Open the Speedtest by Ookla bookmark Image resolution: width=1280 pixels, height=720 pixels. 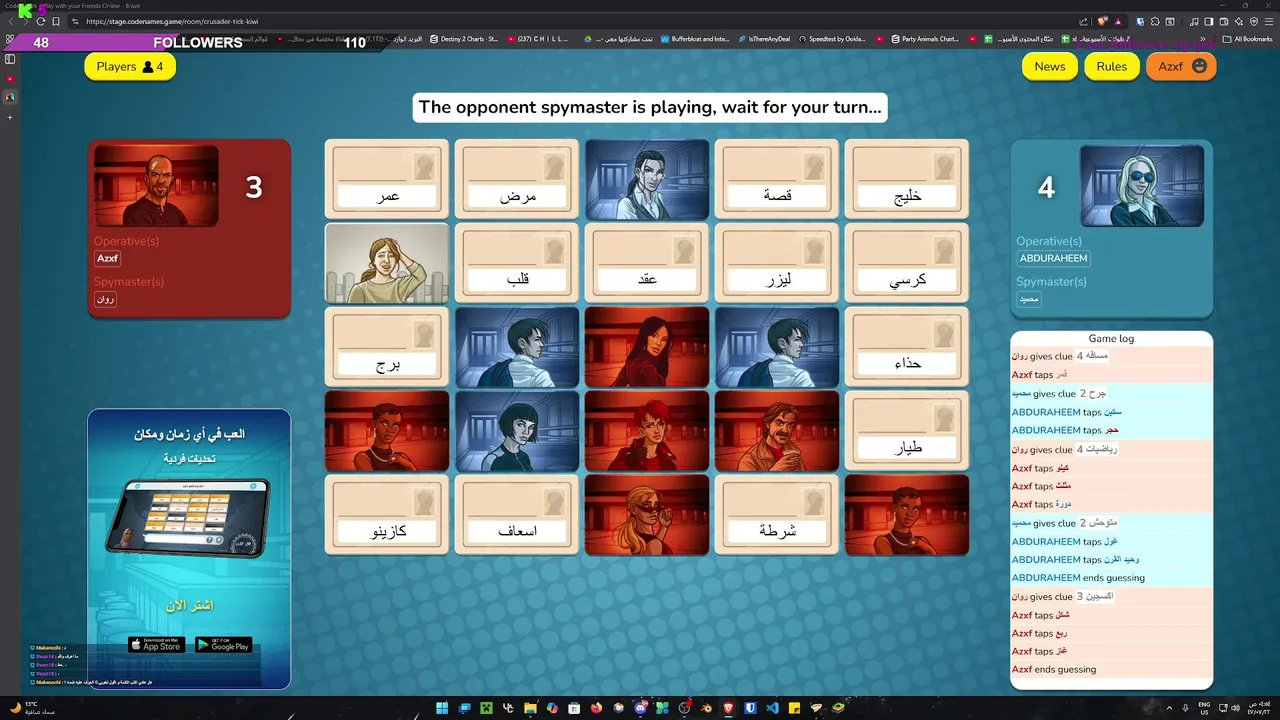pos(832,39)
